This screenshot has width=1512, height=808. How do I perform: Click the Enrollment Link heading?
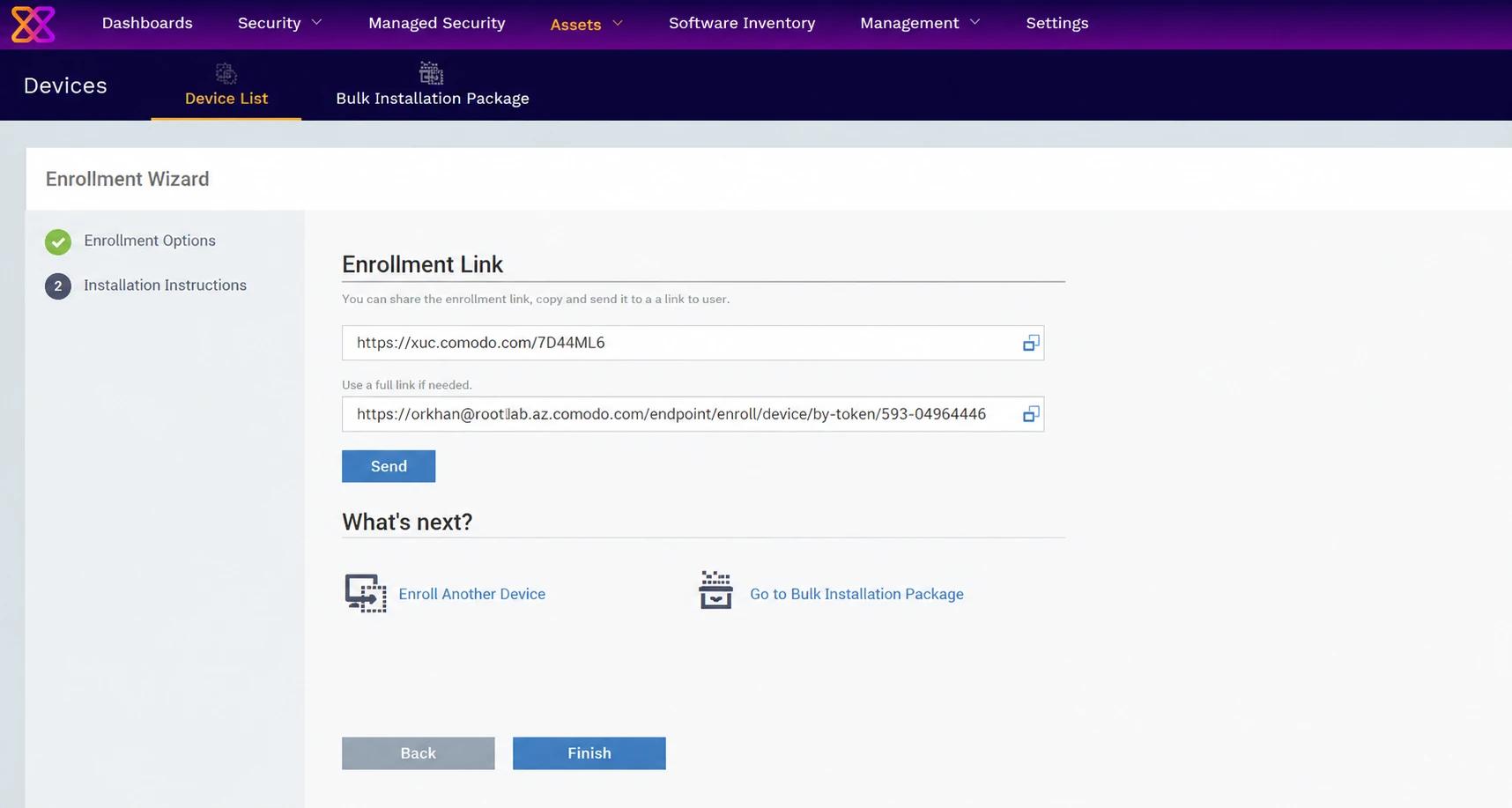coord(423,264)
